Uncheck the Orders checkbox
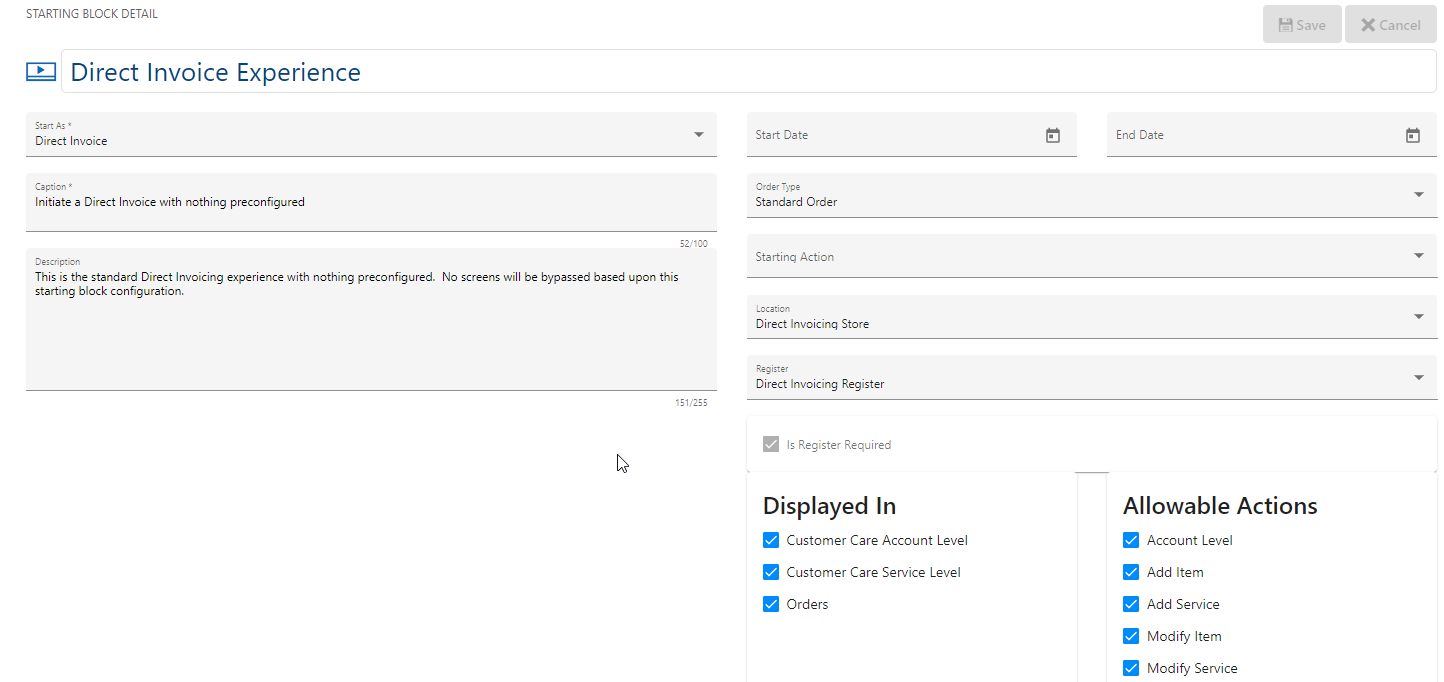This screenshot has width=1444, height=682. coord(771,604)
